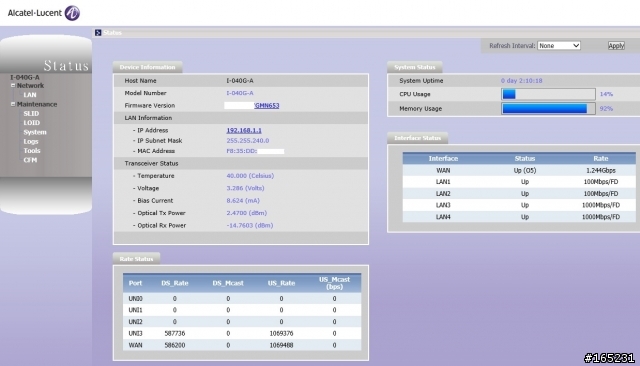Viewport: 640px width, 366px height.
Task: Open the Logs page
Action: pos(31,142)
